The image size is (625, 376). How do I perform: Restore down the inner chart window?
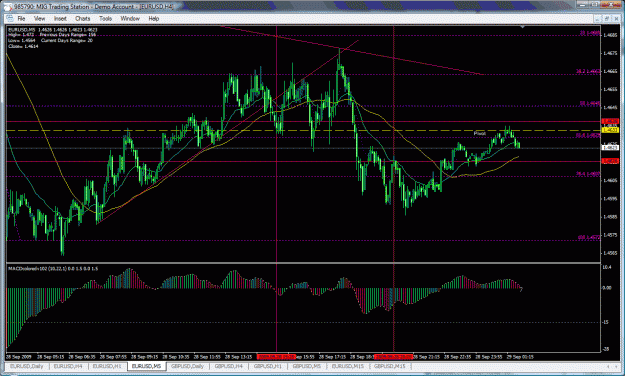click(607, 18)
